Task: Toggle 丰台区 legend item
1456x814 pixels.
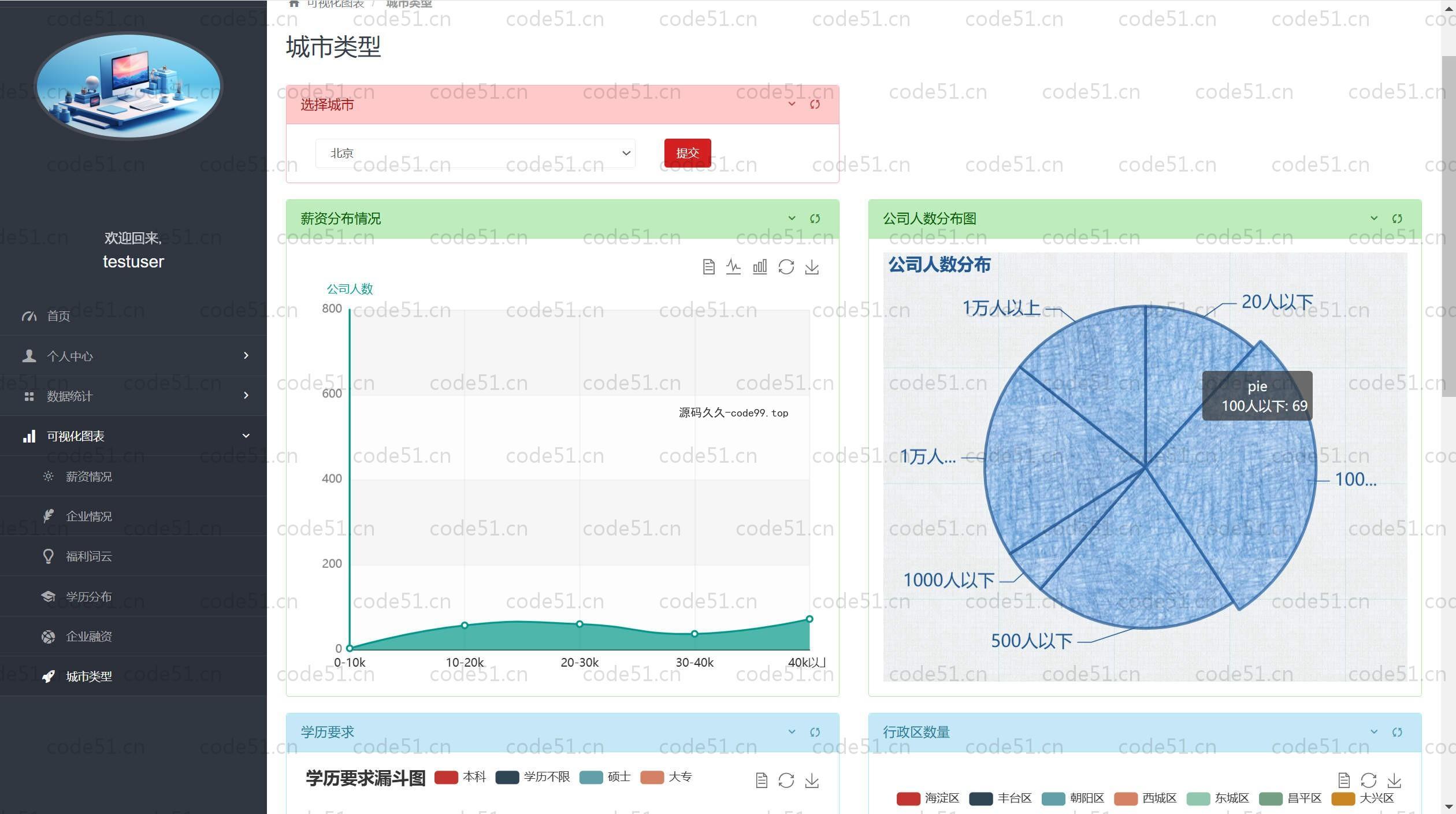Action: (1000, 798)
